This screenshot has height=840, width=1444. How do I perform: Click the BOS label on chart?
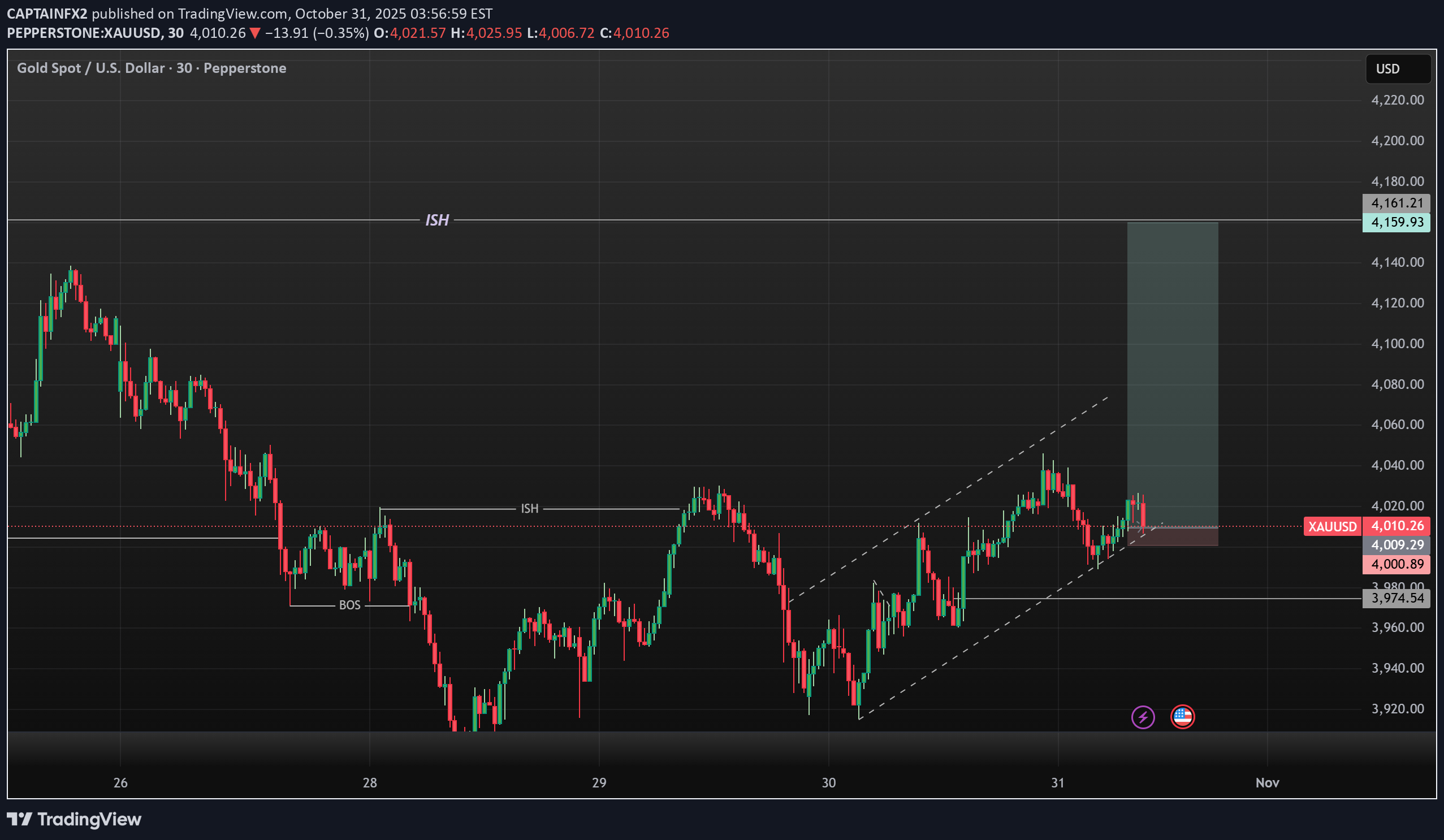click(x=349, y=605)
